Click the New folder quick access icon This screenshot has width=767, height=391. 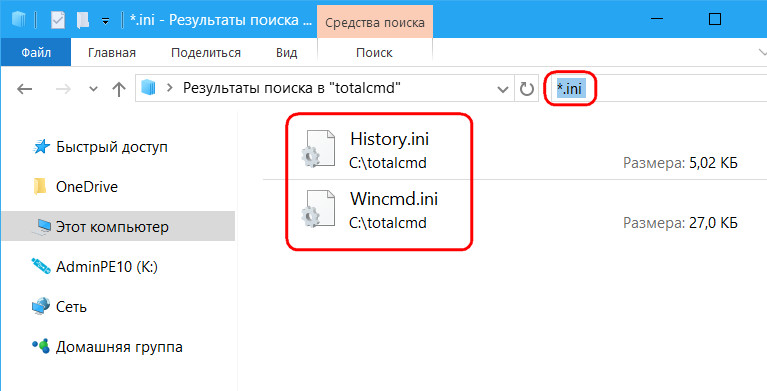coord(83,20)
